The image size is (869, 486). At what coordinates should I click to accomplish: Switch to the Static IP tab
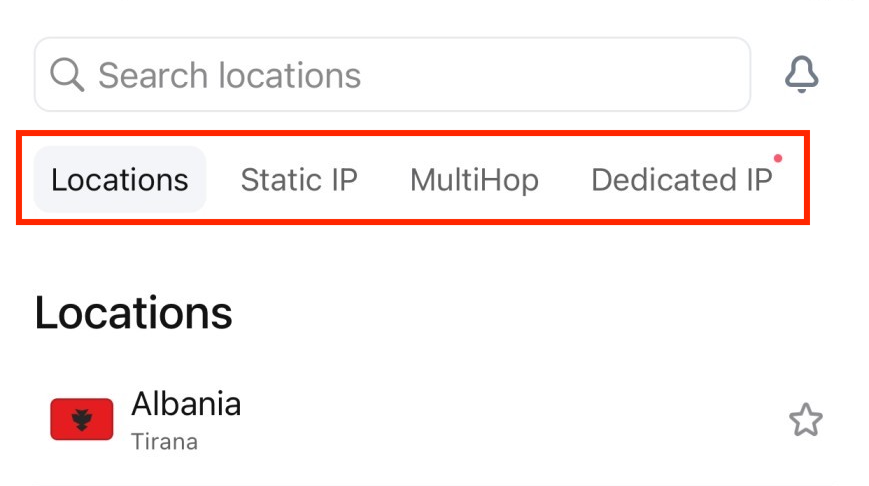[x=299, y=180]
